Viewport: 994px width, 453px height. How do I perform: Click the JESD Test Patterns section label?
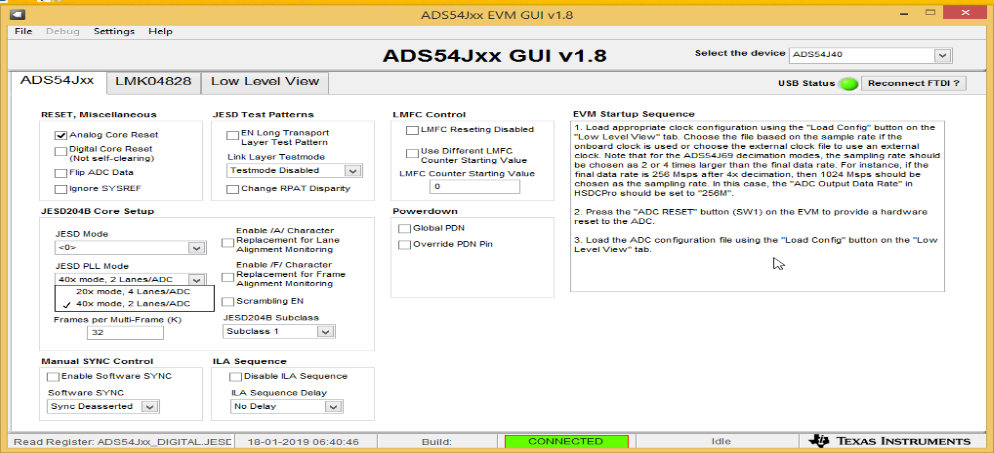coord(263,115)
